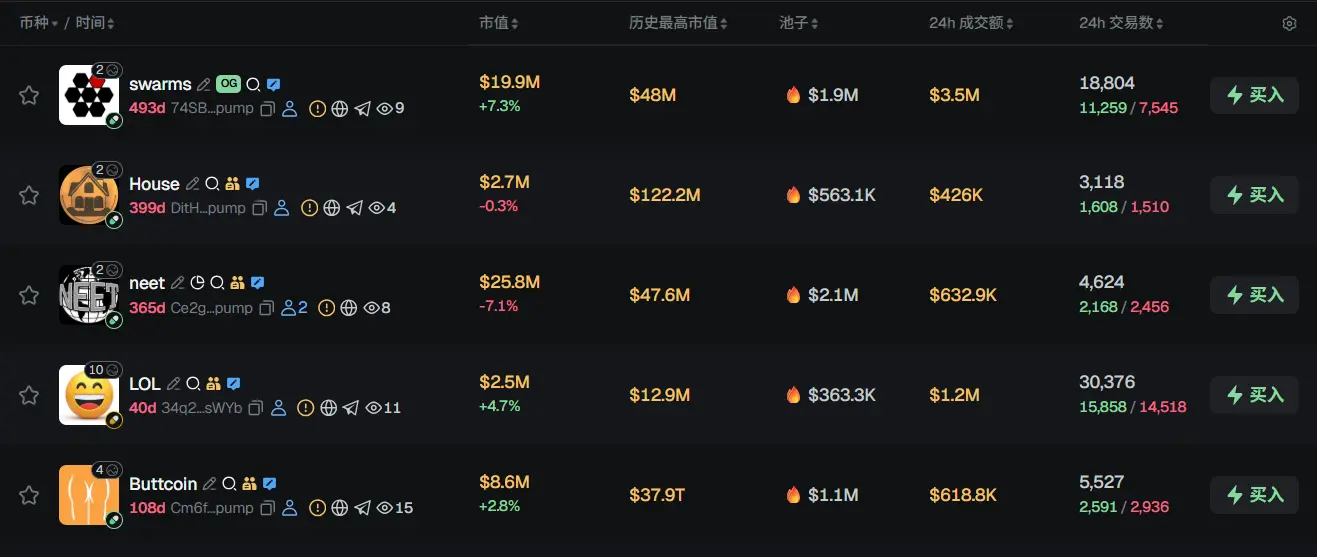Open swarms Telegram link icon

362,109
